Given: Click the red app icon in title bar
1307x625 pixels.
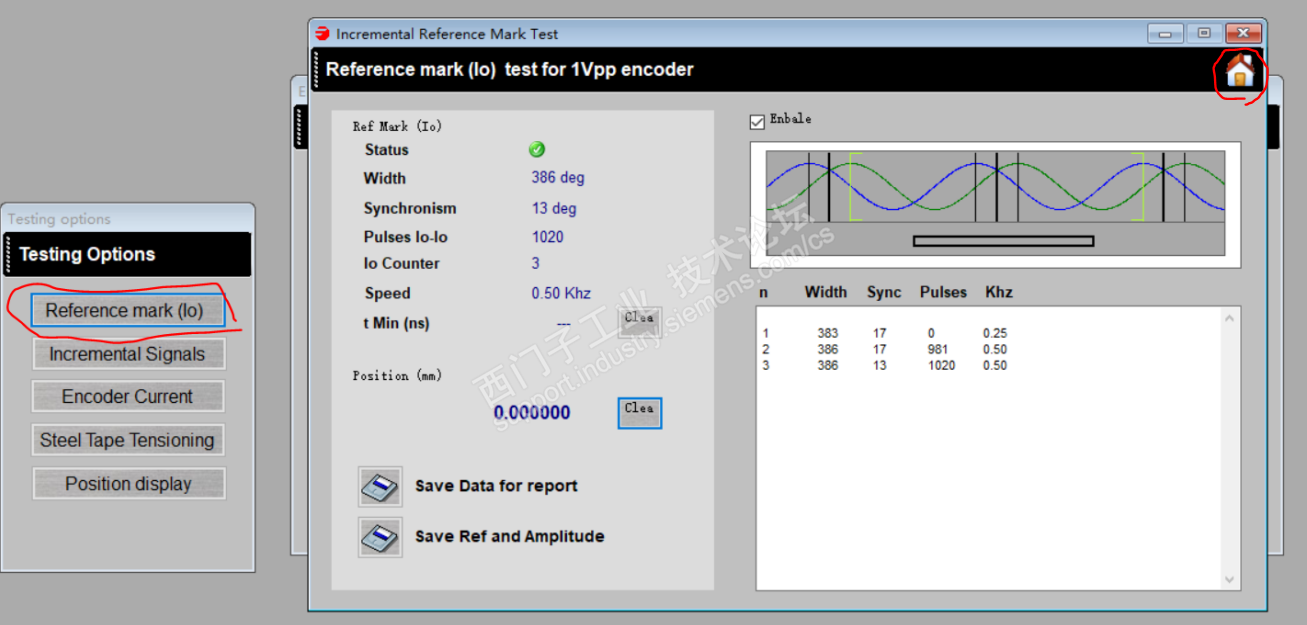Looking at the screenshot, I should pos(322,33).
